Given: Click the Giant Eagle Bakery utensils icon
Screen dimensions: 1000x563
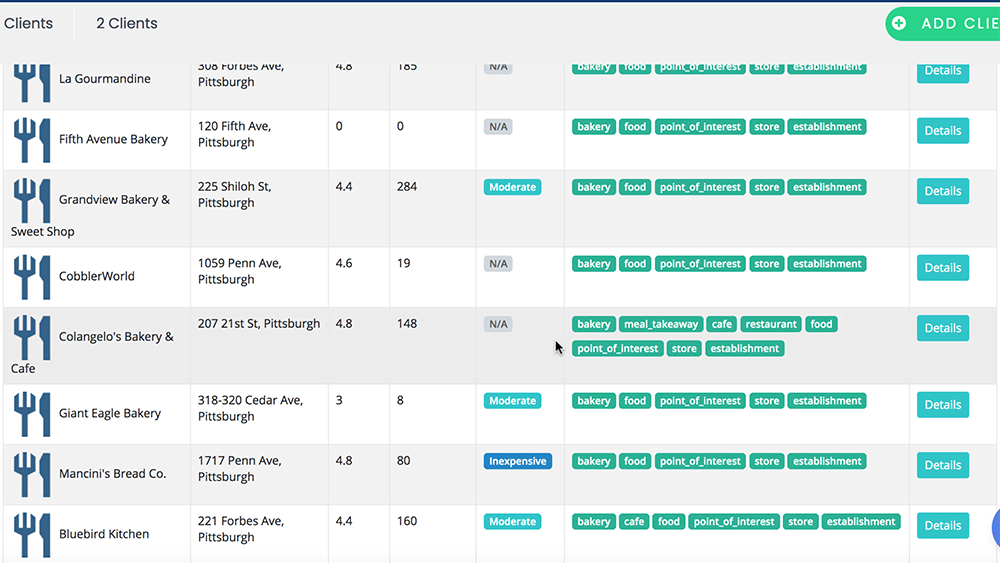Looking at the screenshot, I should [32, 414].
